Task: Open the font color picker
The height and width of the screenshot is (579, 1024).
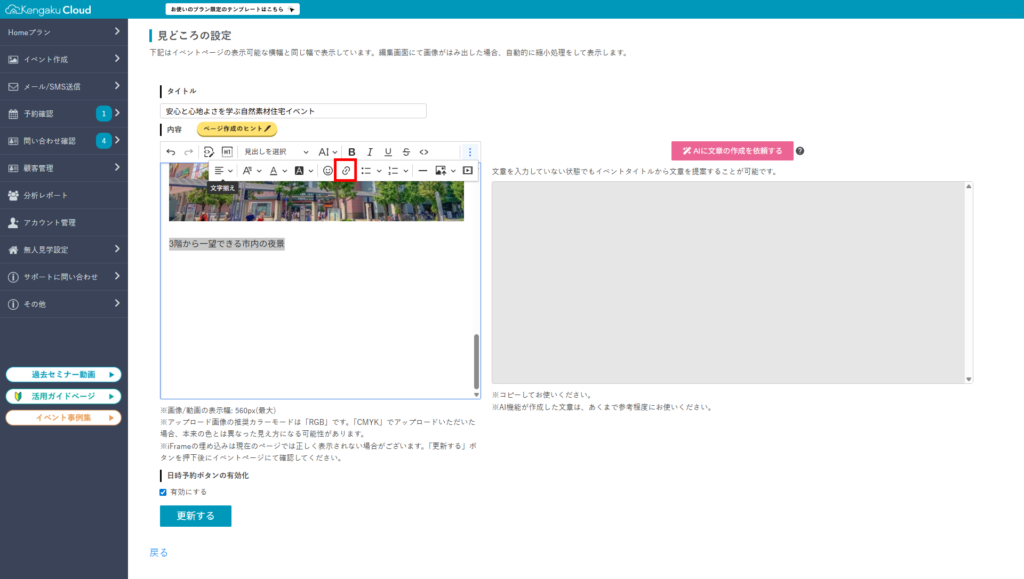Action: pos(276,171)
